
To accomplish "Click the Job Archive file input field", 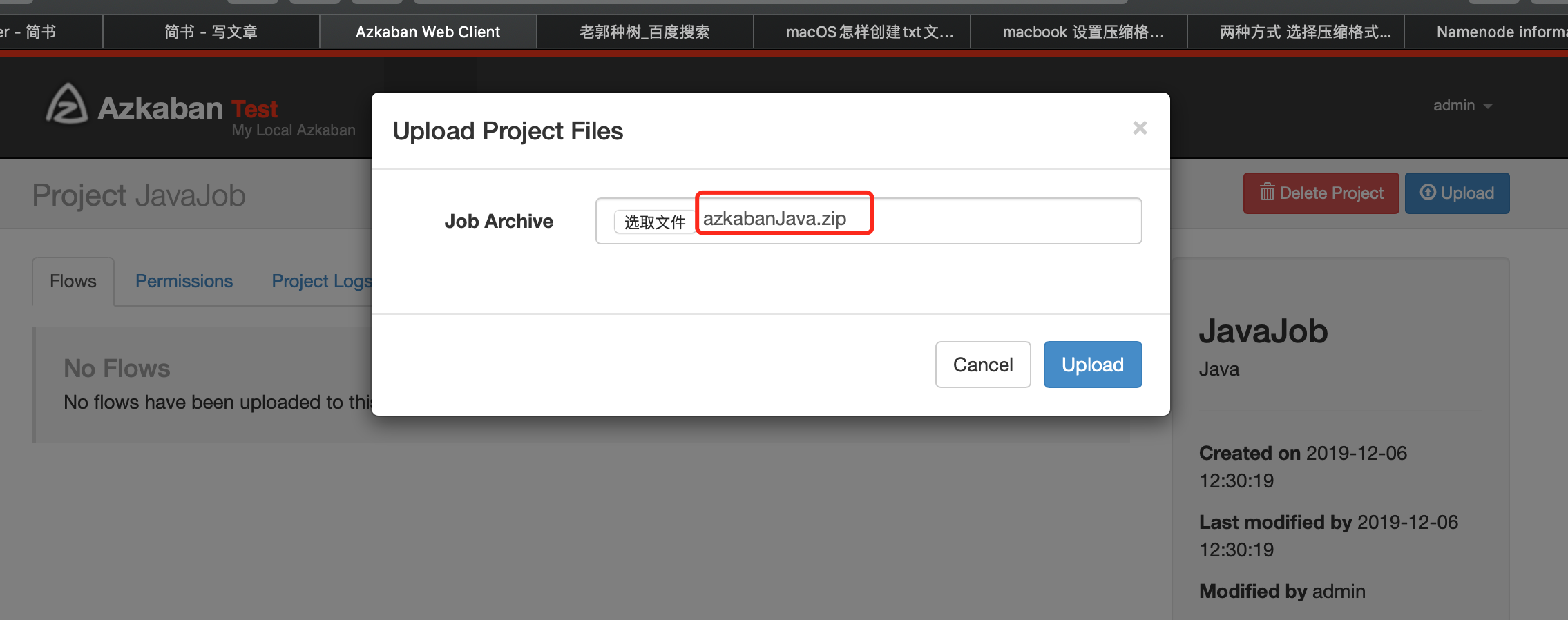I will pyautogui.click(x=868, y=221).
